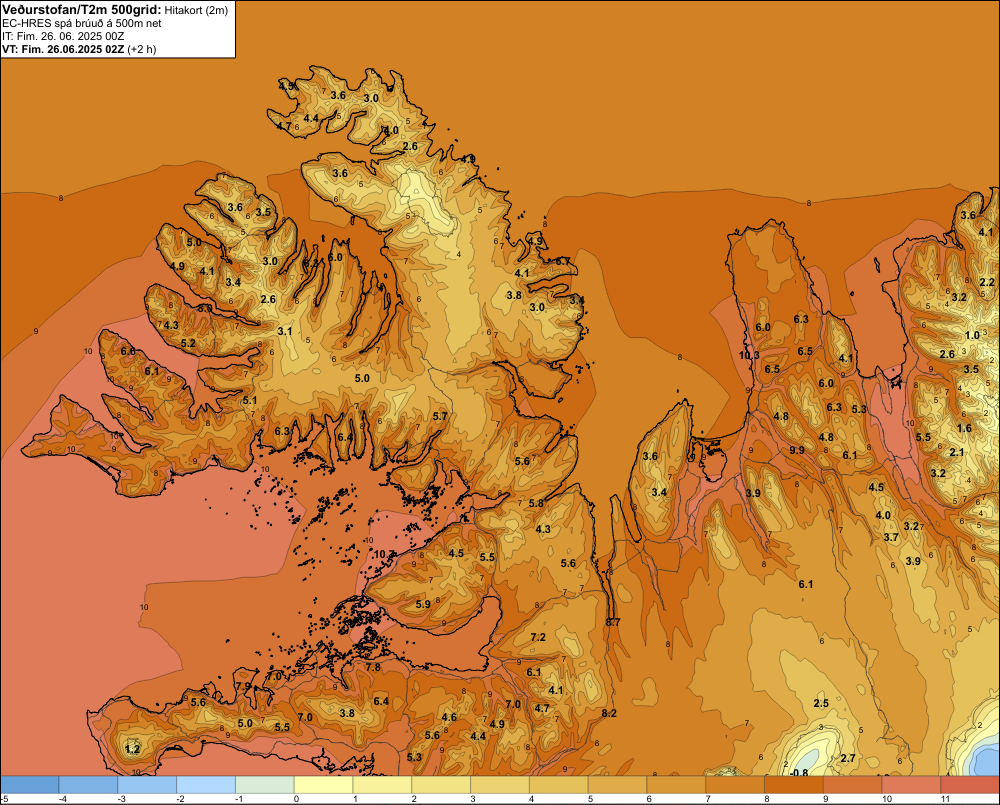Image resolution: width=1000 pixels, height=805 pixels.
Task: Click the 'Hitakort (2m)' label
Action: click(195, 10)
